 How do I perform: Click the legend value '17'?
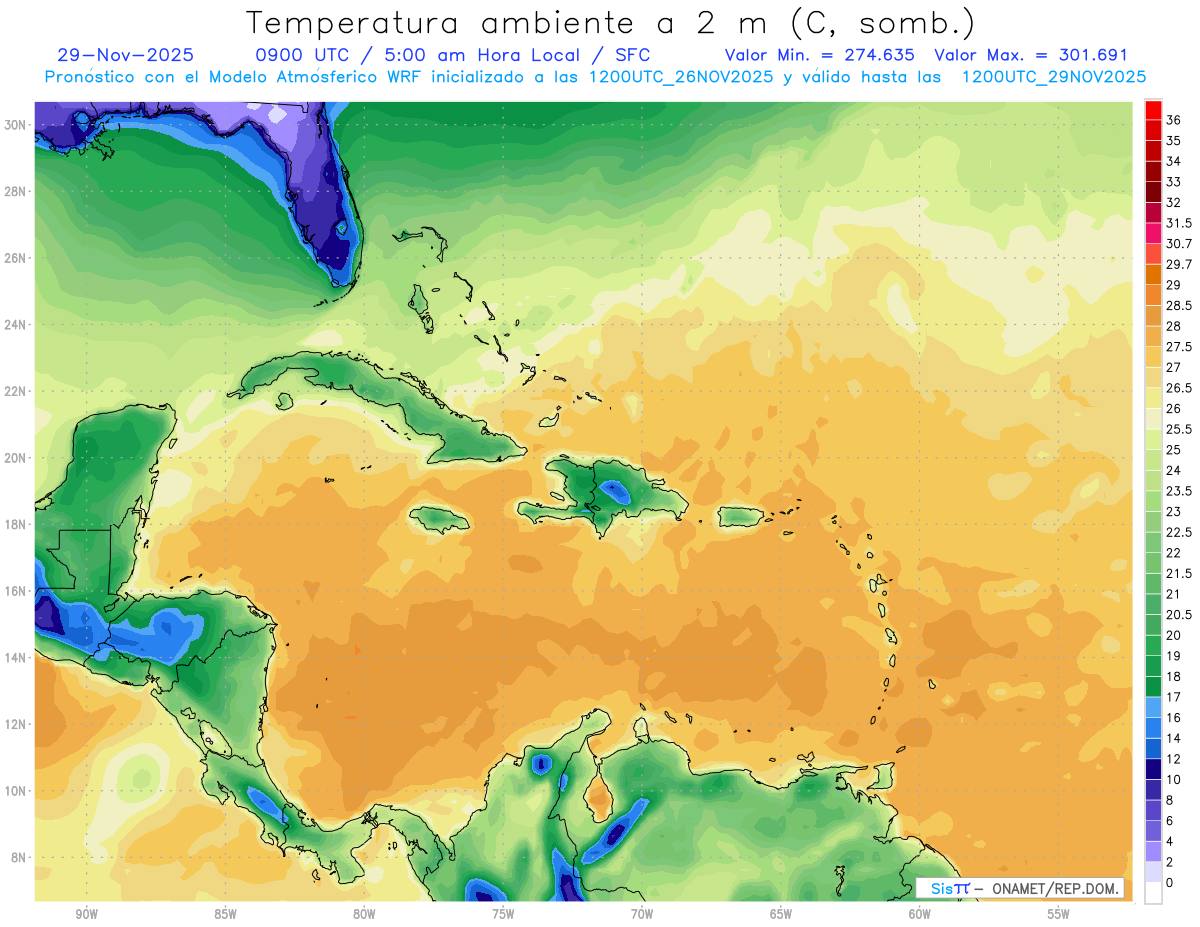coord(1173,697)
